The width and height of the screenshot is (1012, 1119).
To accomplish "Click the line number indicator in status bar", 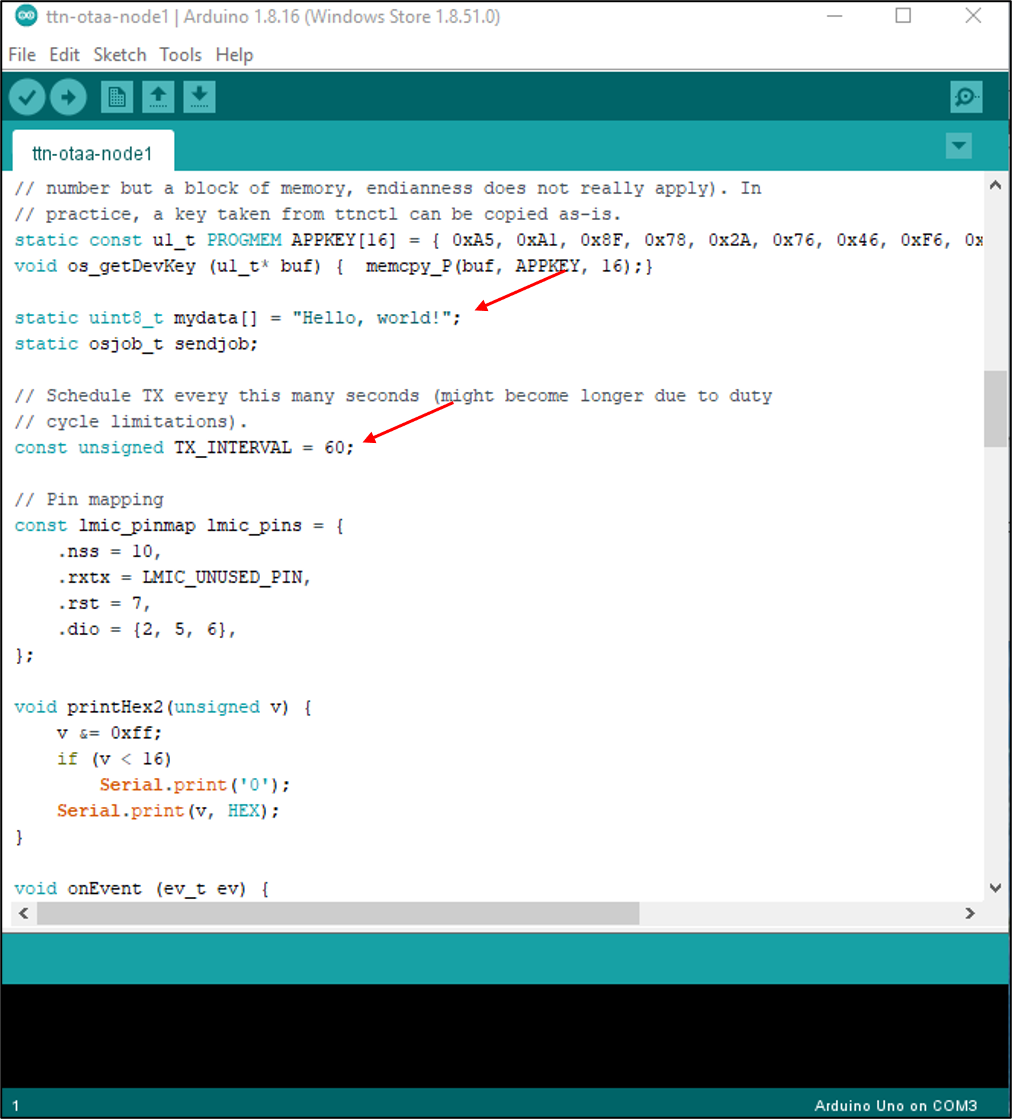I will [14, 1105].
